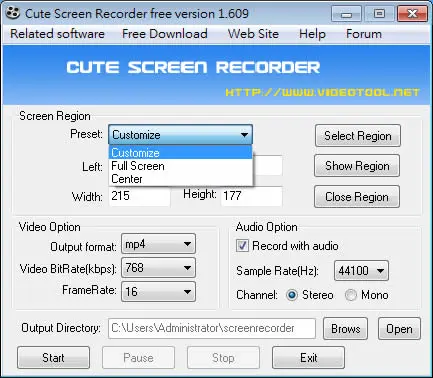433x378 pixels.
Task: Click the Width input field
Action: (x=140, y=196)
